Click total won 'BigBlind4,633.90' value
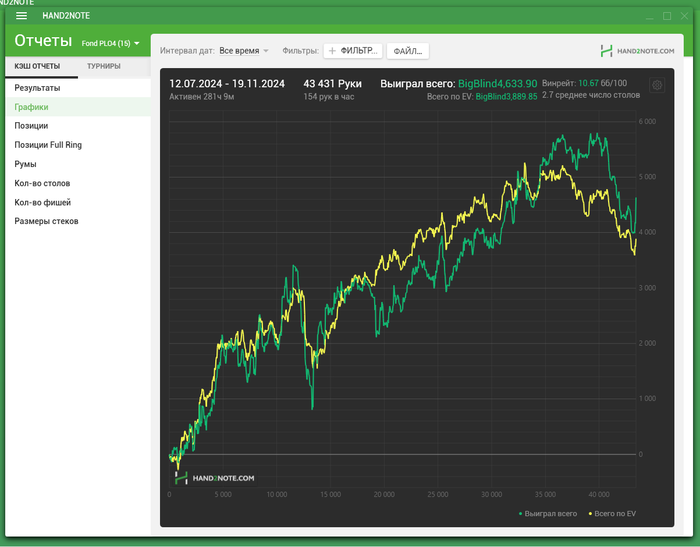The height and width of the screenshot is (547, 700). pos(498,84)
